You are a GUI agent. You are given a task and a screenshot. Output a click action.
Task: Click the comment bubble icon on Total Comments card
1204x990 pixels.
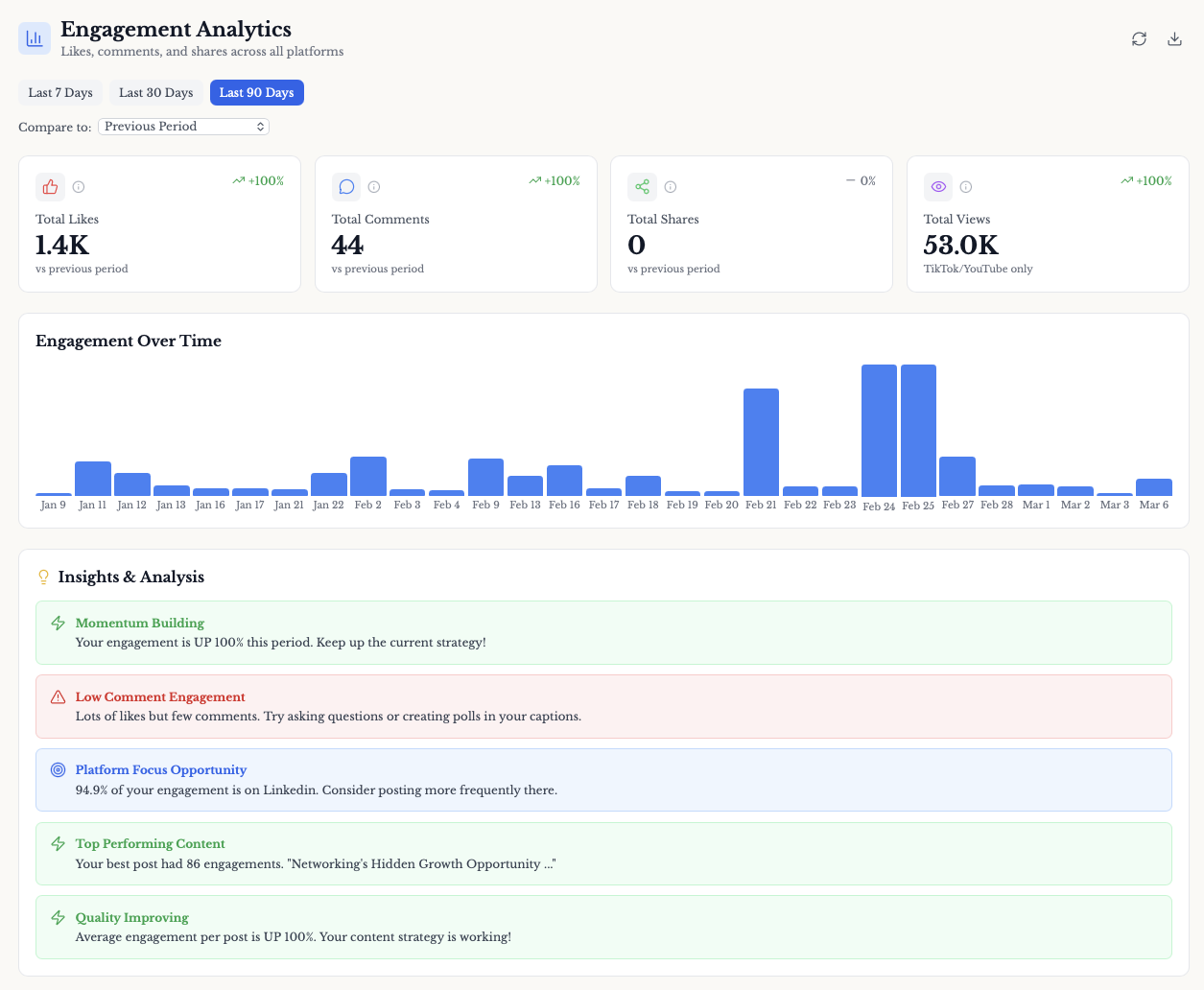pyautogui.click(x=346, y=186)
